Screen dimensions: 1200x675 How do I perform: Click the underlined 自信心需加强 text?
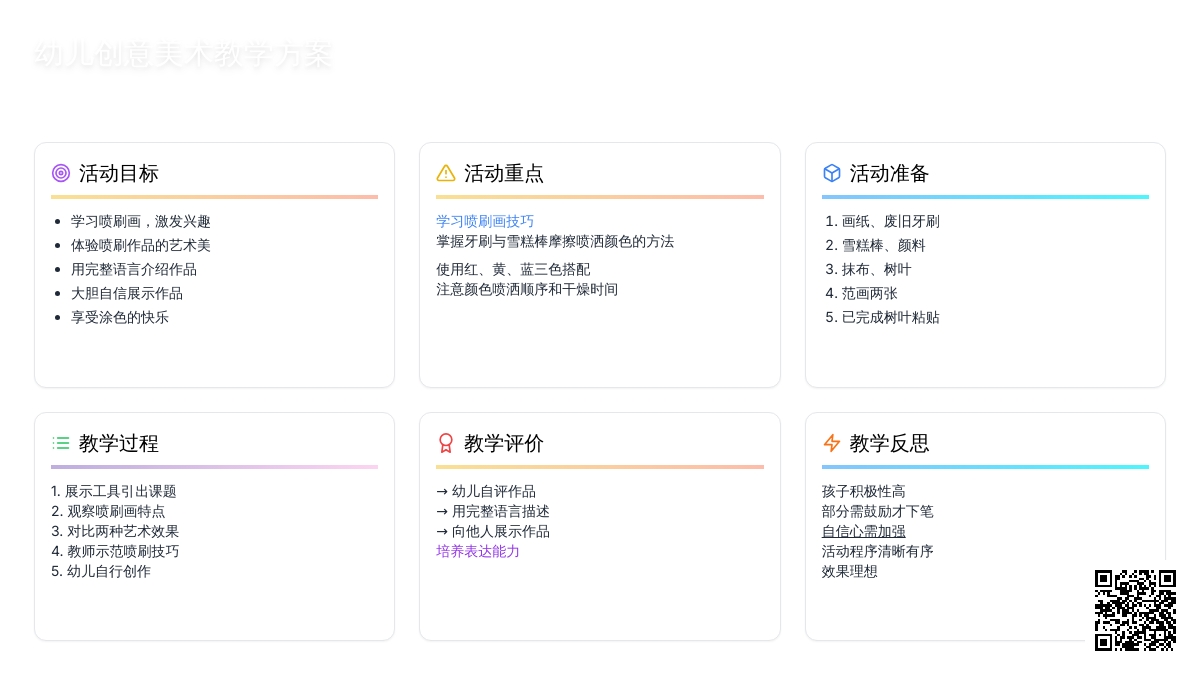pos(864,531)
